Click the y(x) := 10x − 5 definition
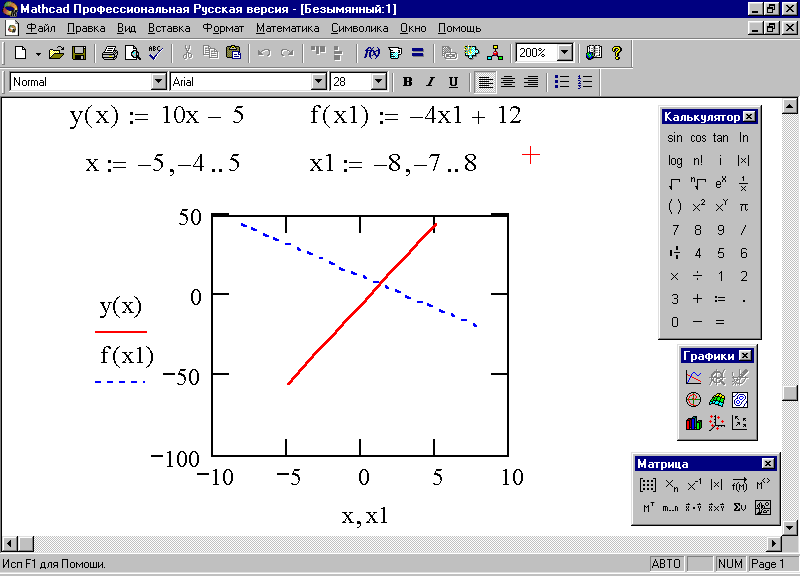The image size is (800, 576). [157, 116]
